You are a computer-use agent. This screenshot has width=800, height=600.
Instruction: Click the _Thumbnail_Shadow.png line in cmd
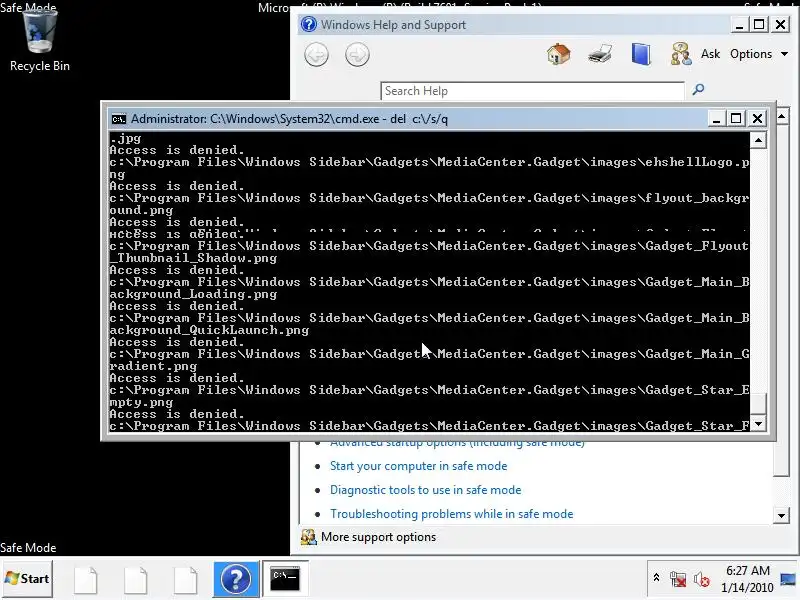coord(193,258)
